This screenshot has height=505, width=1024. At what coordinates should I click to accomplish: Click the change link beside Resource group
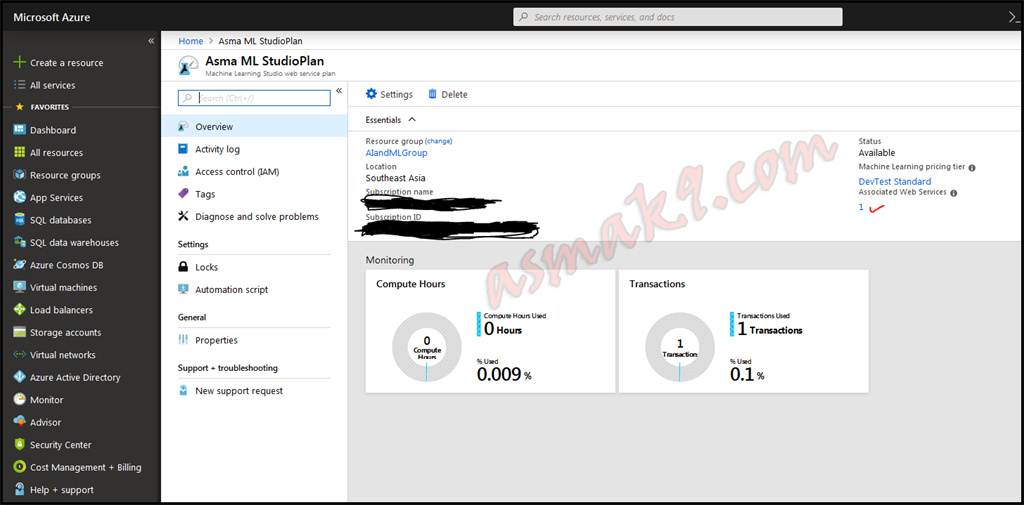439,141
